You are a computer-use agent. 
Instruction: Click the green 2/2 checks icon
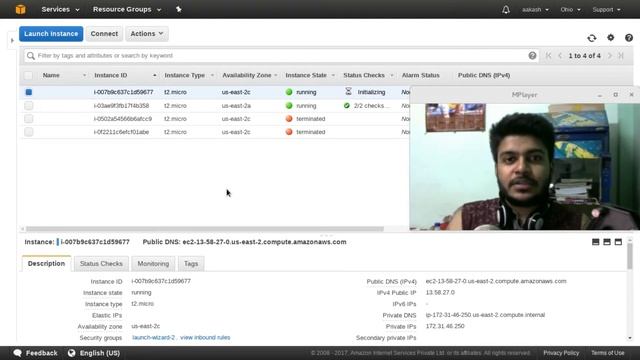(347, 106)
